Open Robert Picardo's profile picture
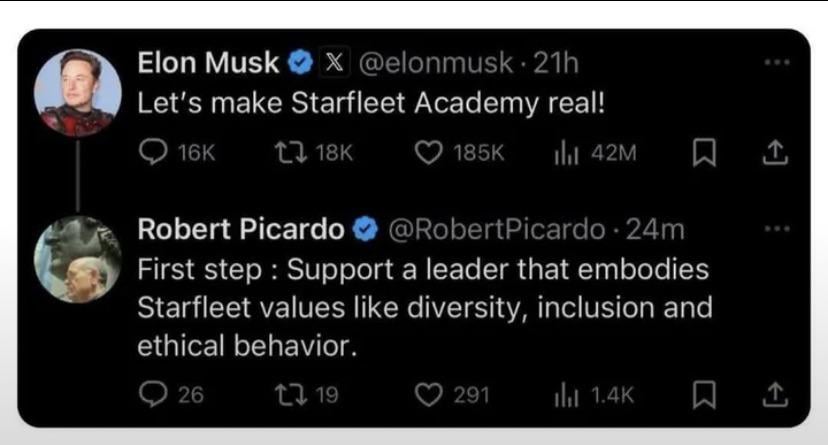 pos(77,260)
